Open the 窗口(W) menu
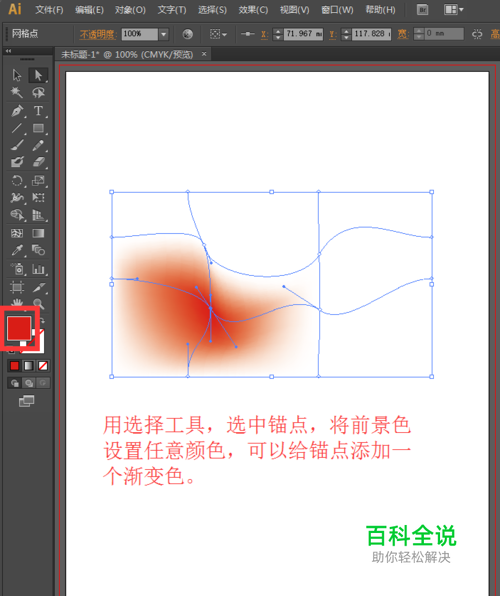 337,10
